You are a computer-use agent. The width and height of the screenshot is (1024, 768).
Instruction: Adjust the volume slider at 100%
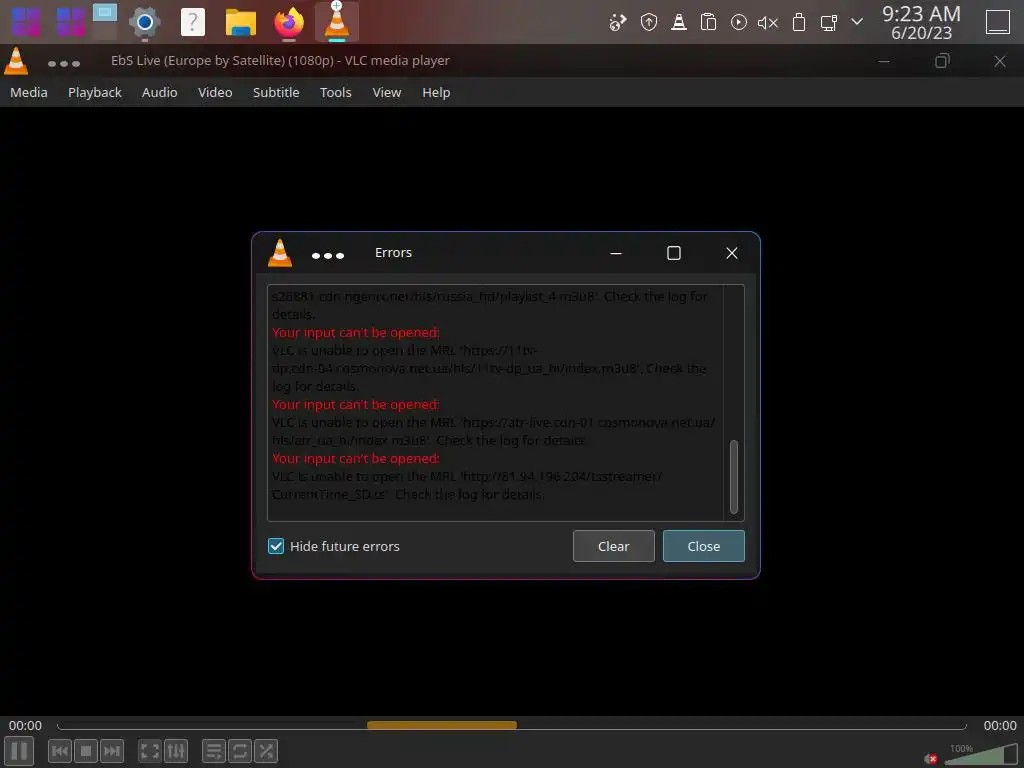981,755
